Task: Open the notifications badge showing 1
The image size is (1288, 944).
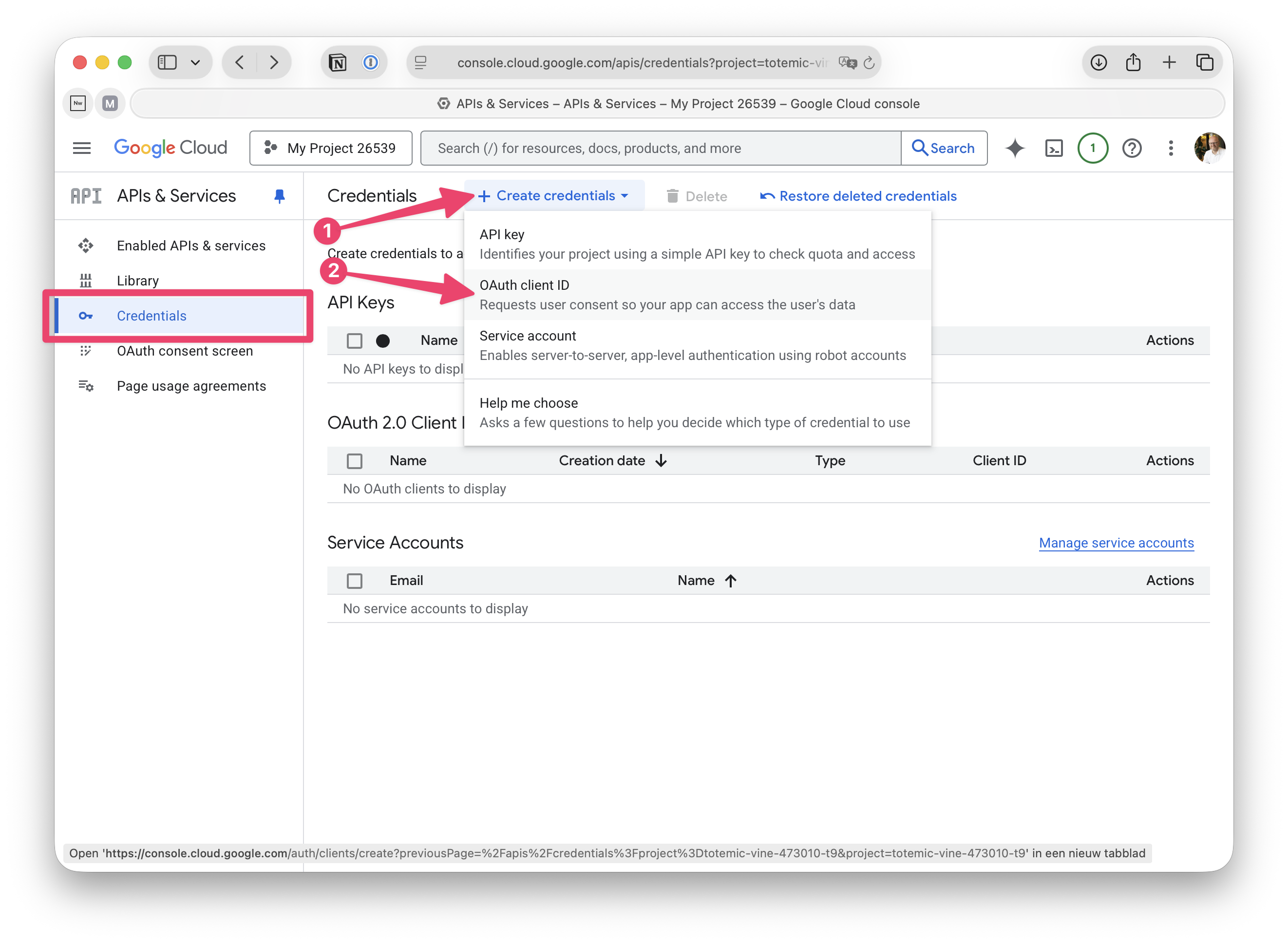Action: 1093,148
